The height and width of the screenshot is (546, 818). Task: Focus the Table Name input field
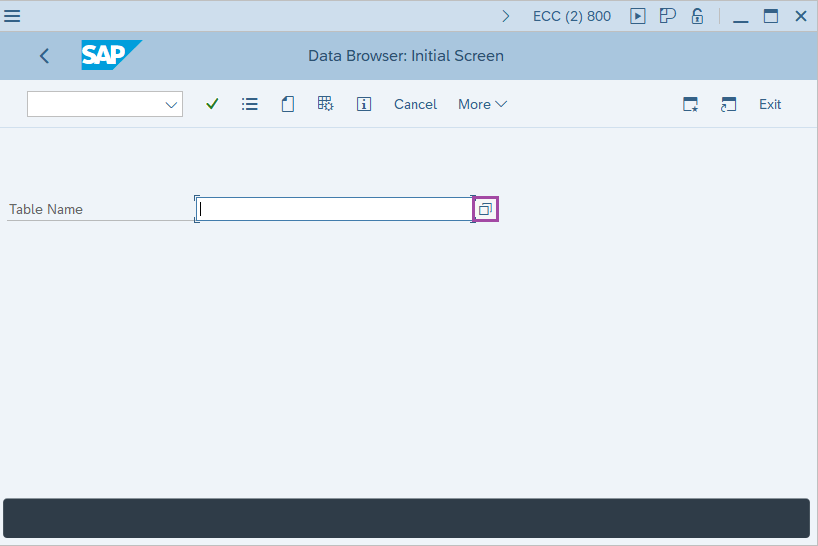334,209
